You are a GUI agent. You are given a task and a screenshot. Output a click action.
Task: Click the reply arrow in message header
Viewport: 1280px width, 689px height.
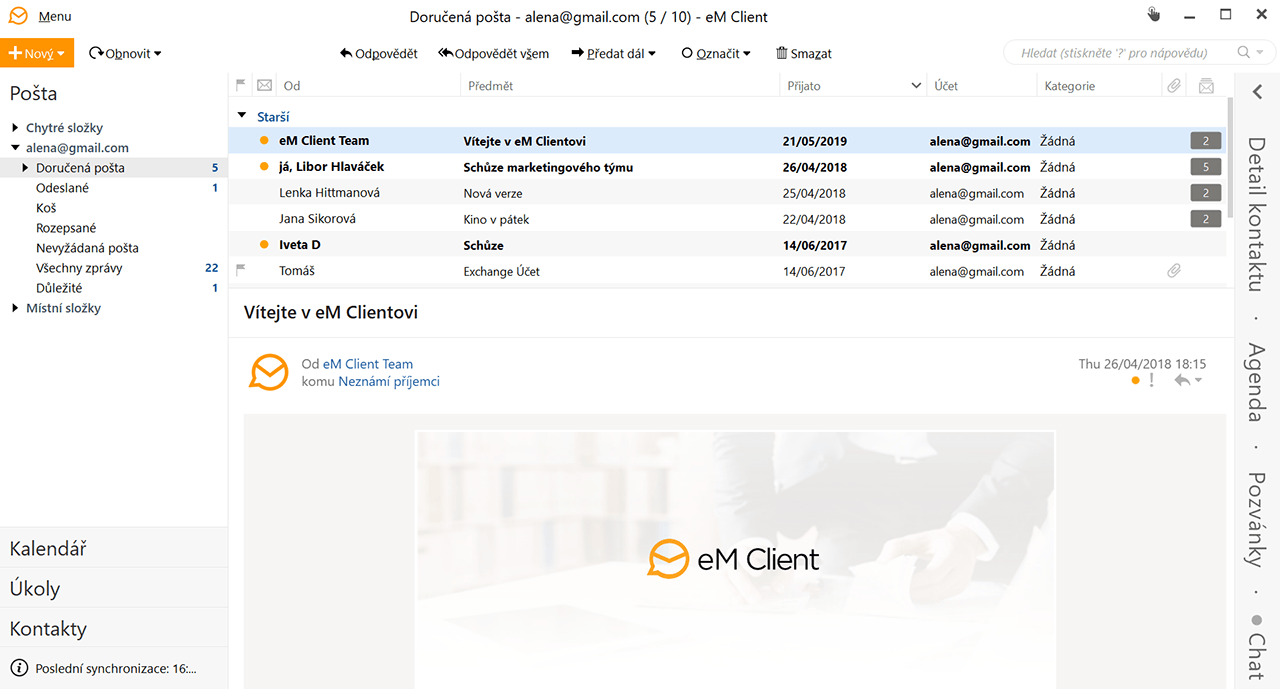(x=1182, y=380)
